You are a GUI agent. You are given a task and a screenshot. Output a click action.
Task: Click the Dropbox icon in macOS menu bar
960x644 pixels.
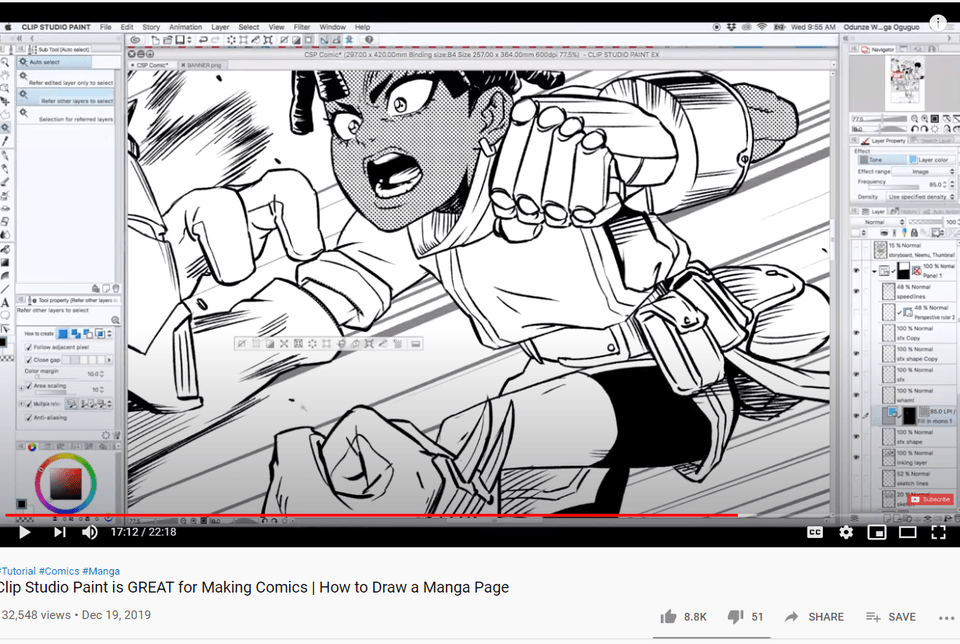732,27
